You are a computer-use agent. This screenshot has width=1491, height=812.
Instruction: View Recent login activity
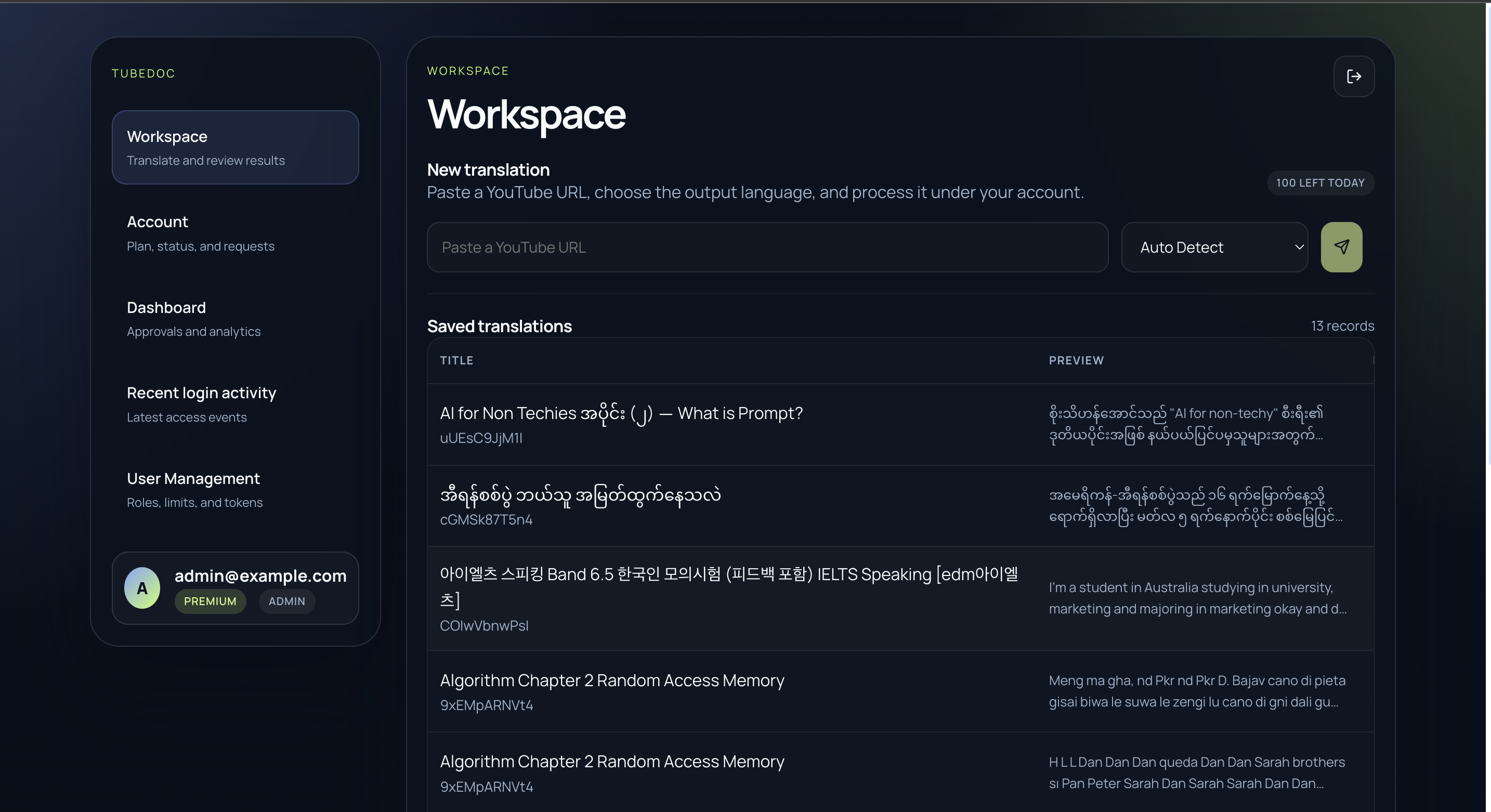[201, 404]
